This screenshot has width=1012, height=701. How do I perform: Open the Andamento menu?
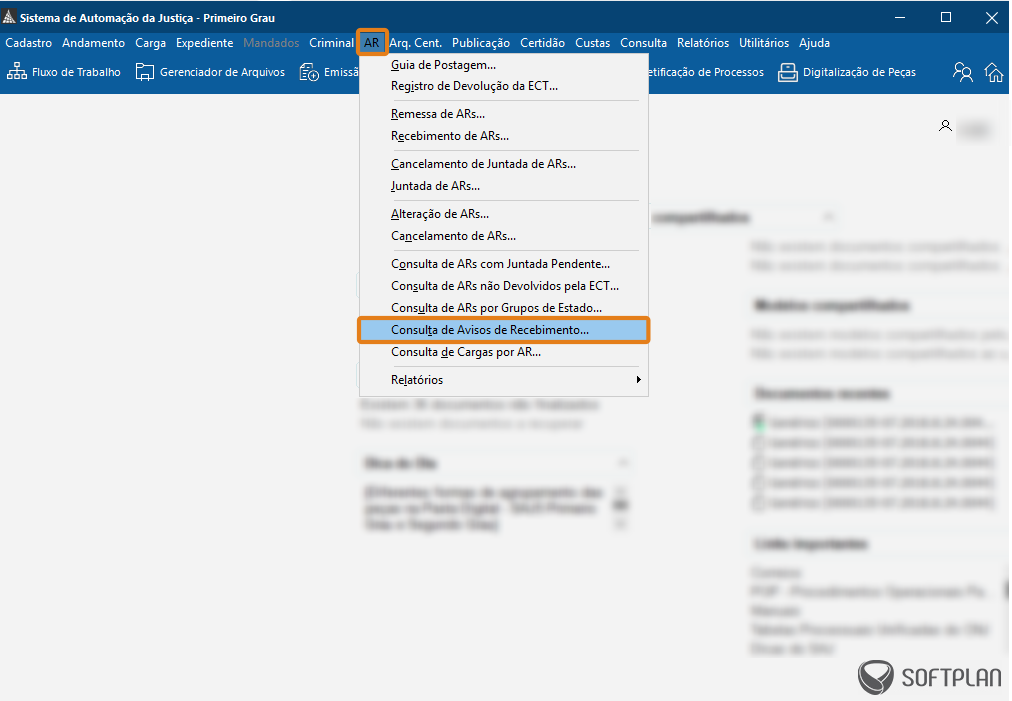click(94, 43)
